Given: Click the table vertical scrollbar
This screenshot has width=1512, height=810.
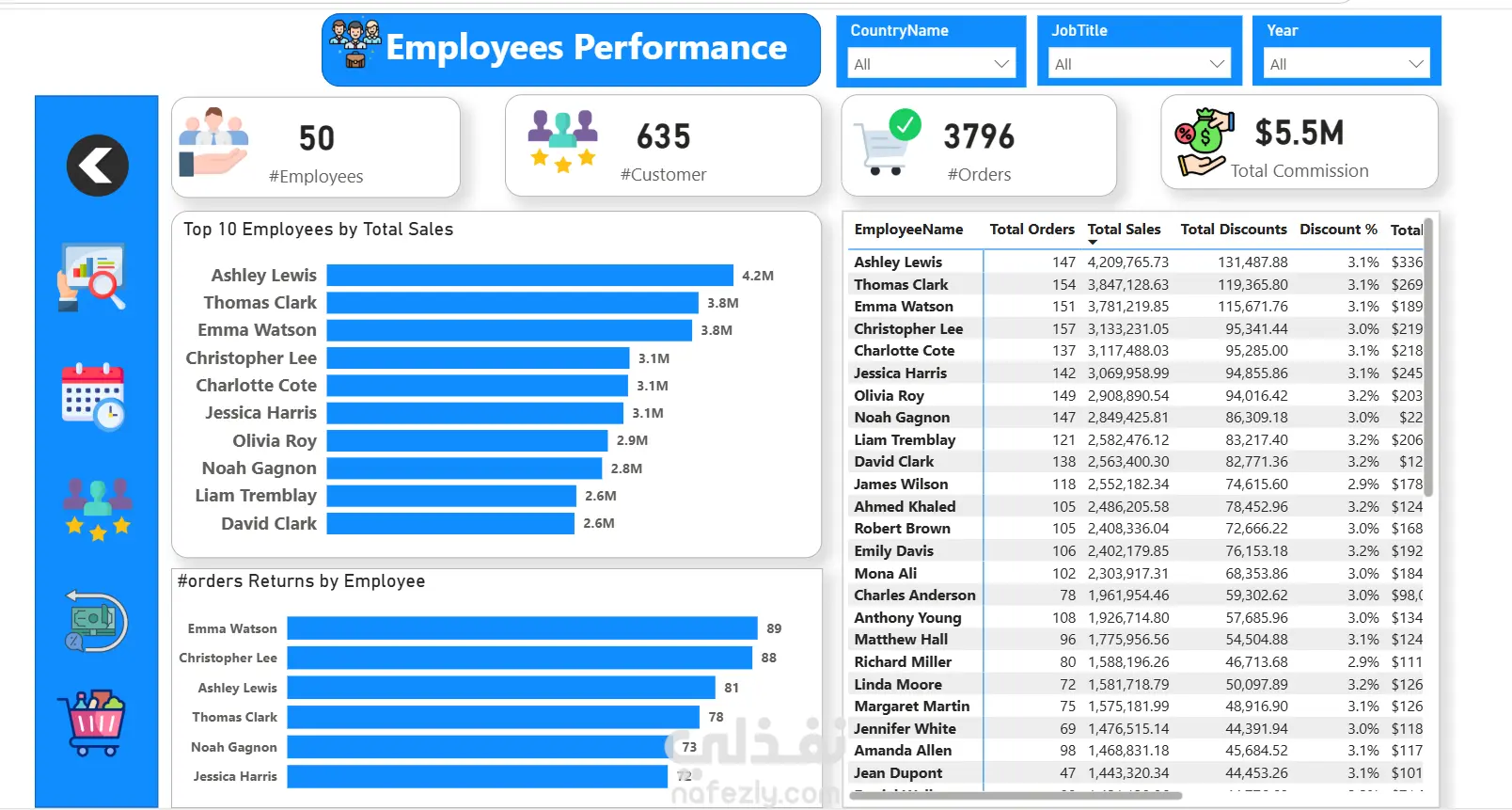Looking at the screenshot, I should 1428,357.
